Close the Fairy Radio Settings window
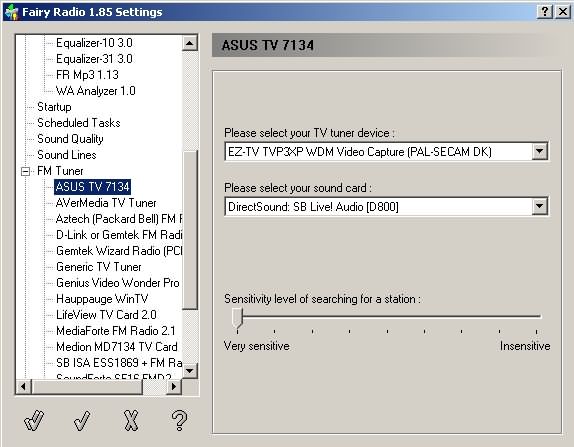This screenshot has width=574, height=447. click(x=562, y=12)
